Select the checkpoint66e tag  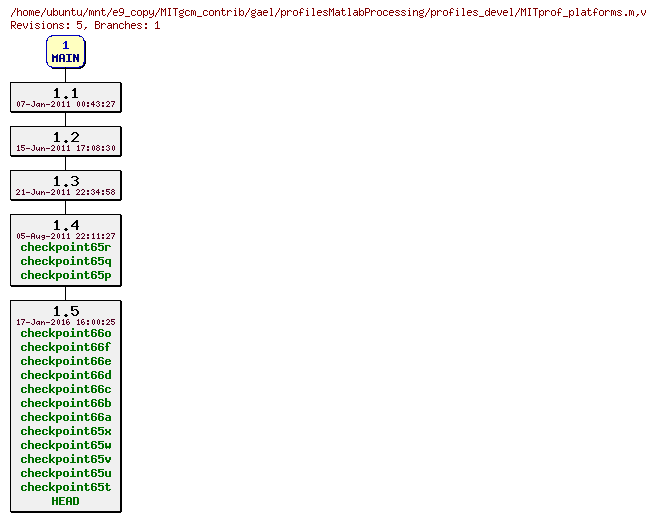click(66, 361)
